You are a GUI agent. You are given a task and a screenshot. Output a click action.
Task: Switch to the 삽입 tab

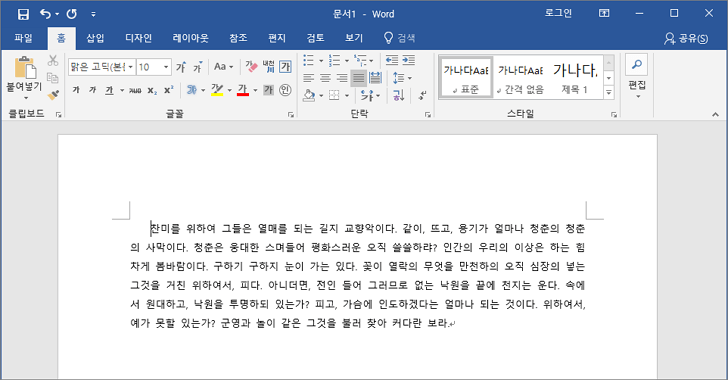tap(95, 38)
